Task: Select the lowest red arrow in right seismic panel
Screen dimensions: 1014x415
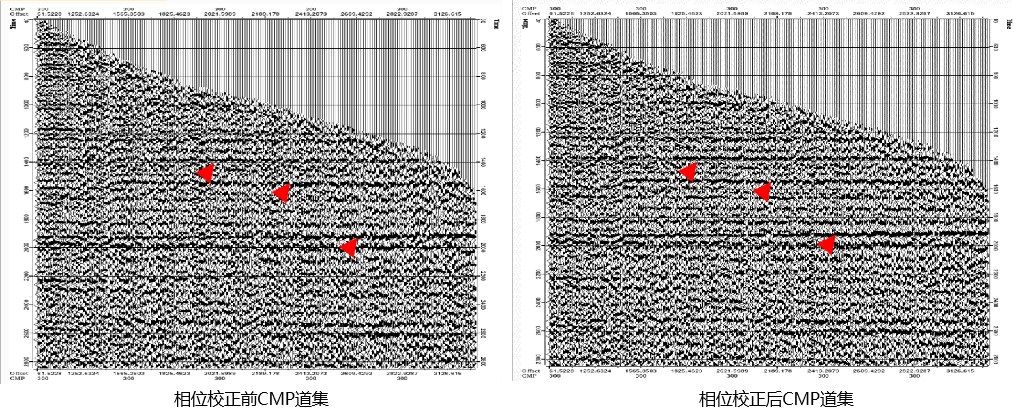Action: coord(826,244)
